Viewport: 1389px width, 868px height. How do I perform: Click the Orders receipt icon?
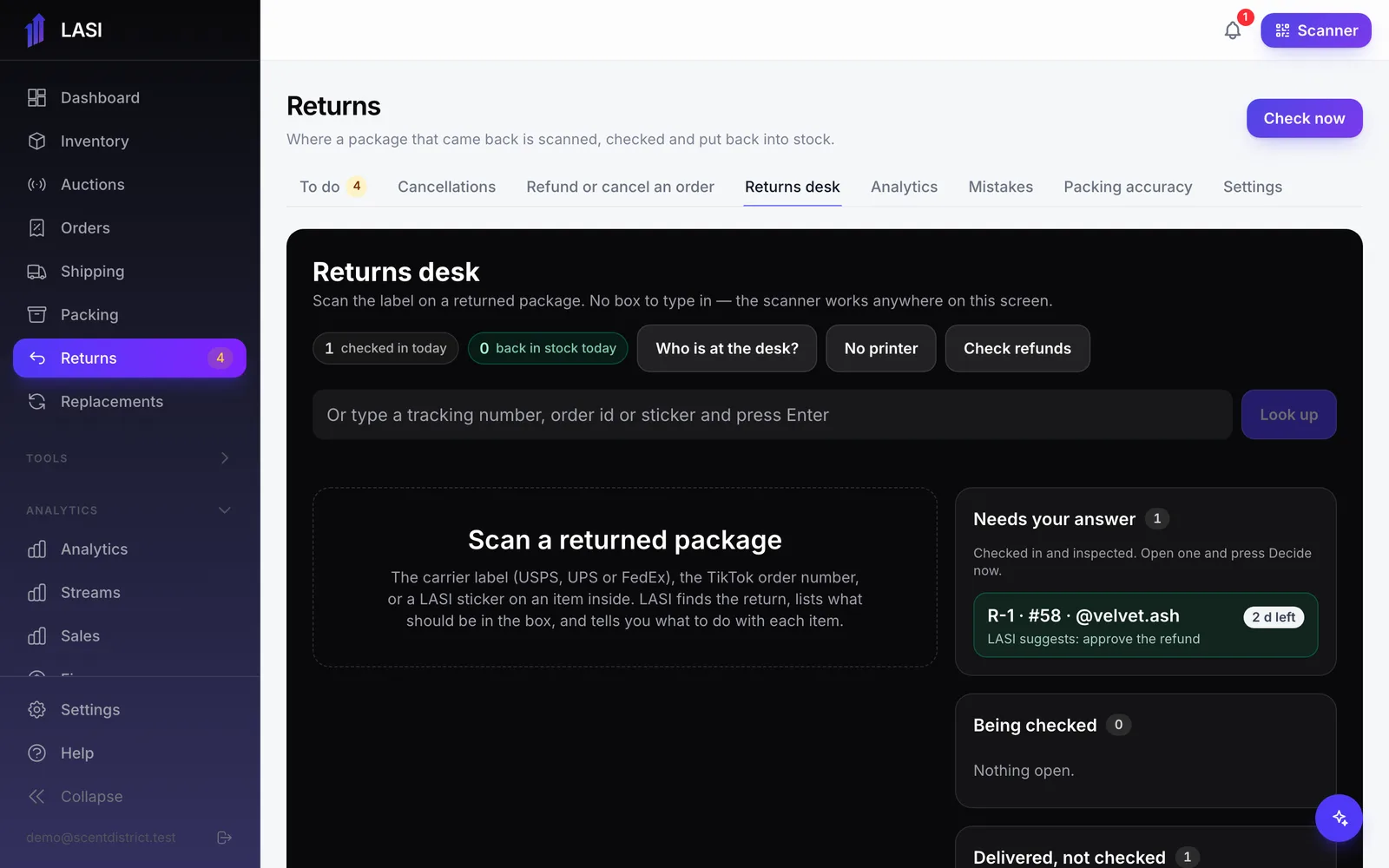click(x=36, y=228)
